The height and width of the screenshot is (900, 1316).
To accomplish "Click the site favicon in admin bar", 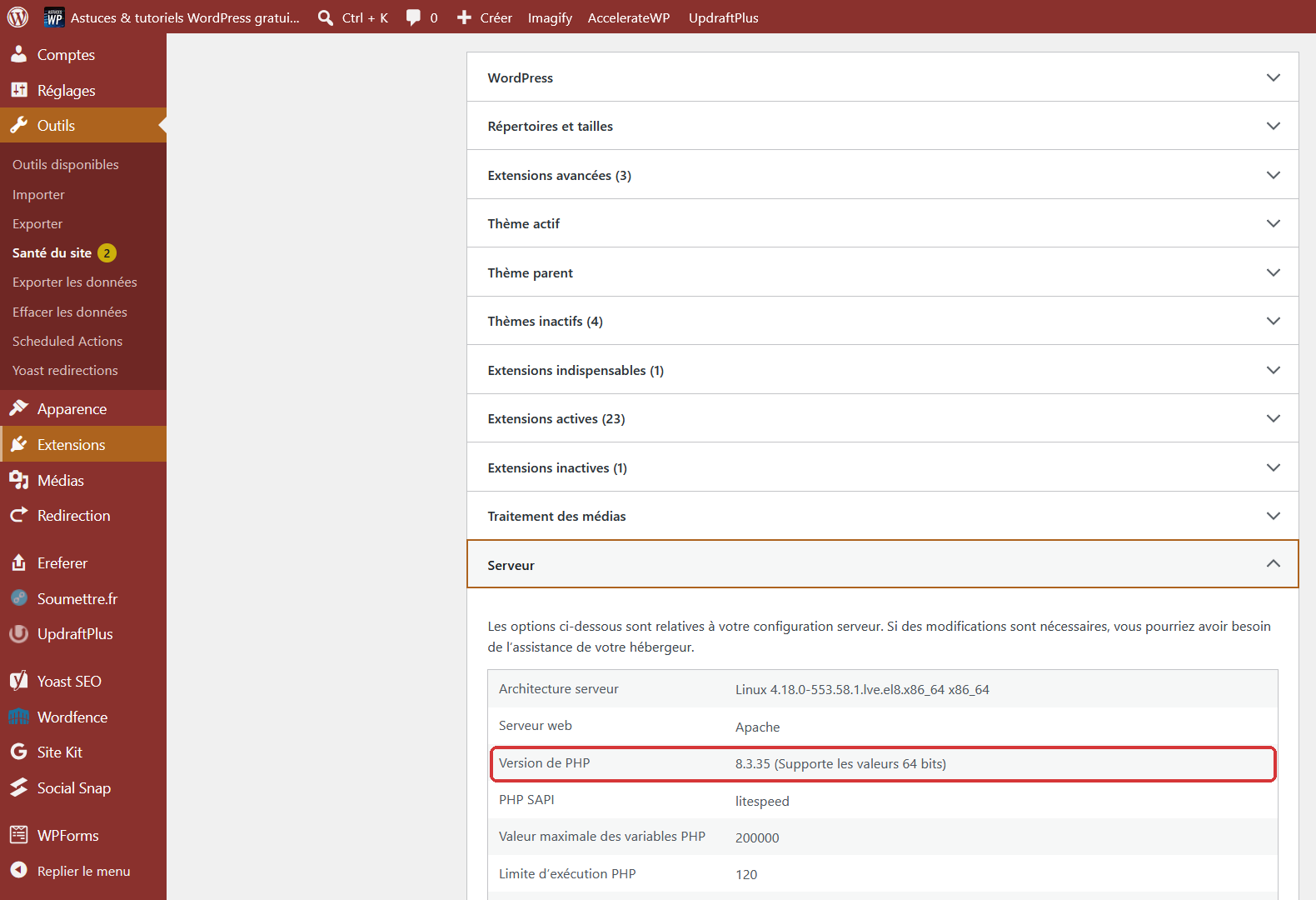I will pos(54,17).
